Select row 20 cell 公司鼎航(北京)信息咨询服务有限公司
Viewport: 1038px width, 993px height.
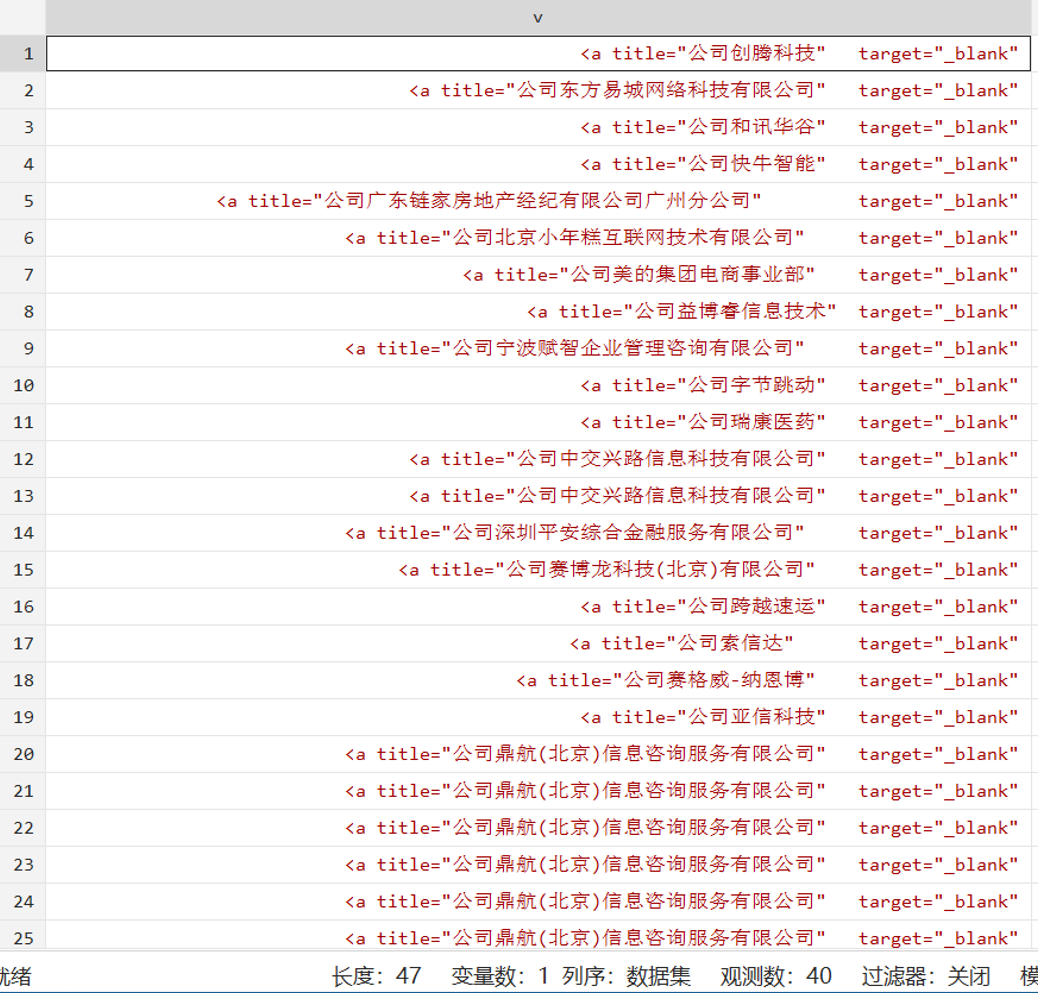[x=538, y=754]
